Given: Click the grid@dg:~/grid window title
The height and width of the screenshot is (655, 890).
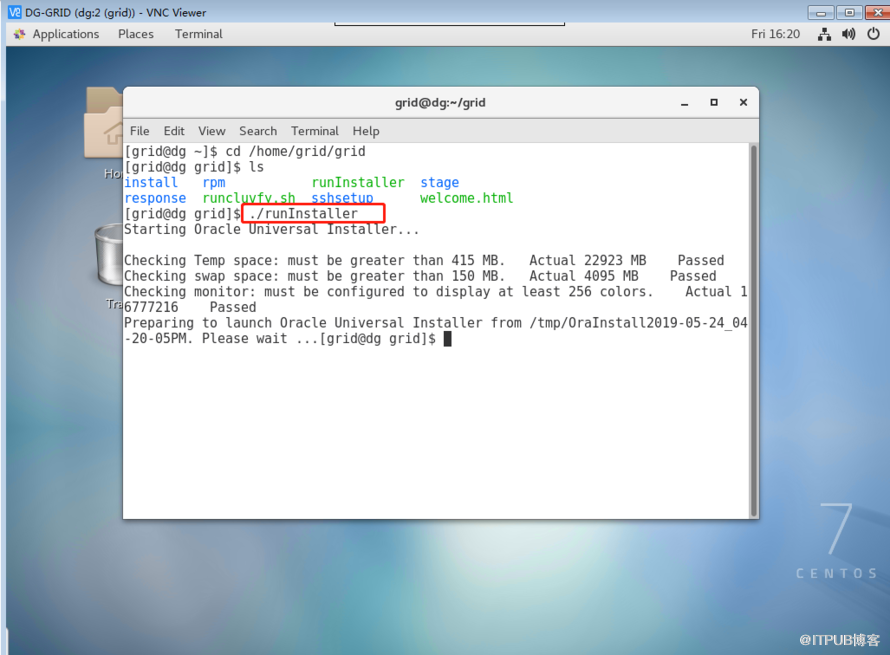Looking at the screenshot, I should 440,103.
